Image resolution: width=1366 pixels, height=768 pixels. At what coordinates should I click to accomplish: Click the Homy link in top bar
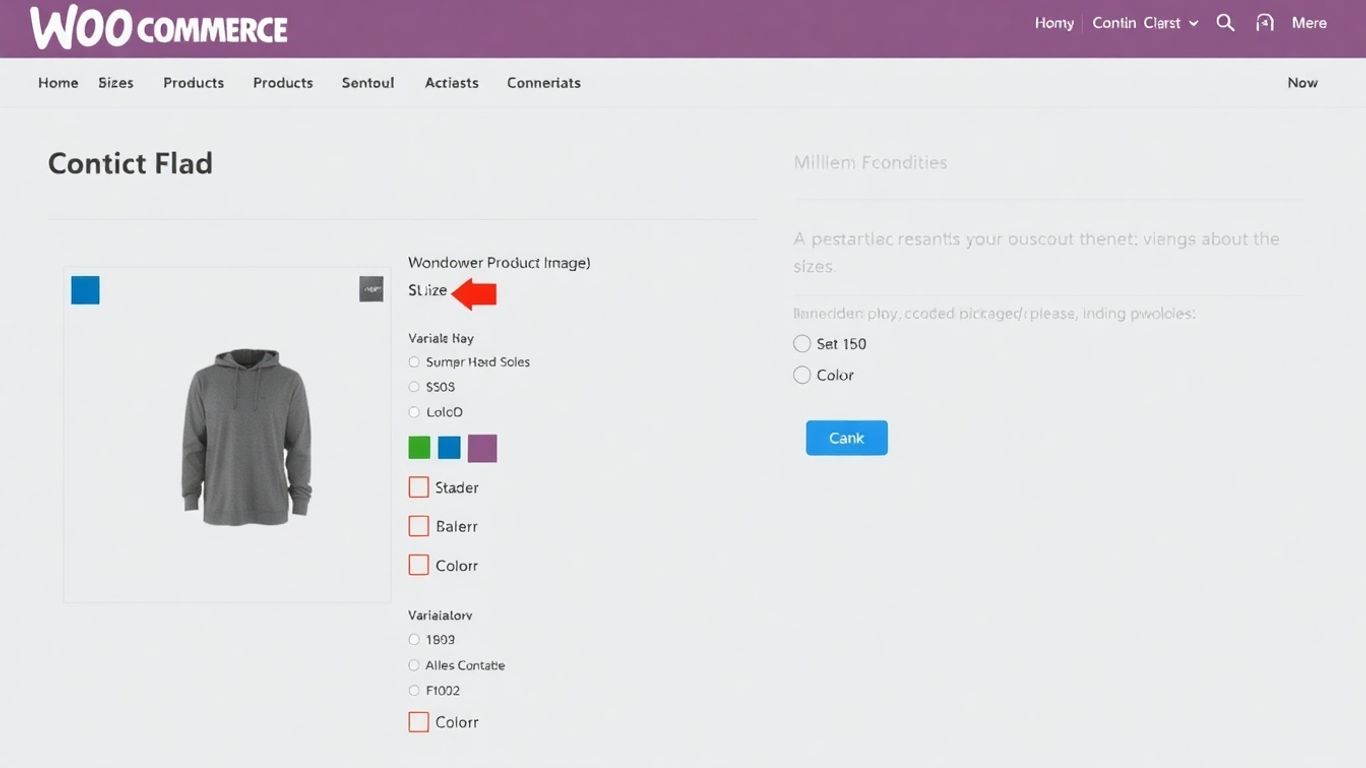(x=1053, y=22)
